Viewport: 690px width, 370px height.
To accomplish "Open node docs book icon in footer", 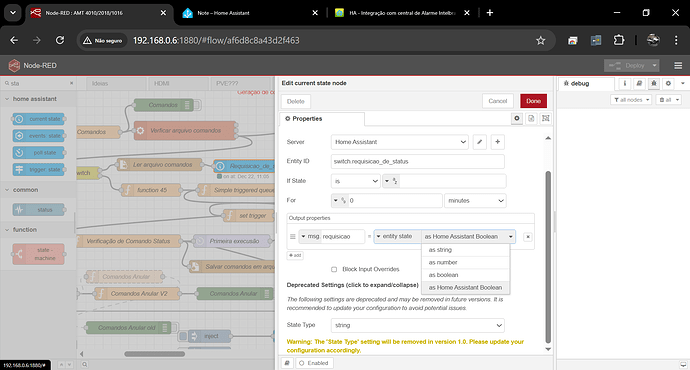I will [x=287, y=363].
